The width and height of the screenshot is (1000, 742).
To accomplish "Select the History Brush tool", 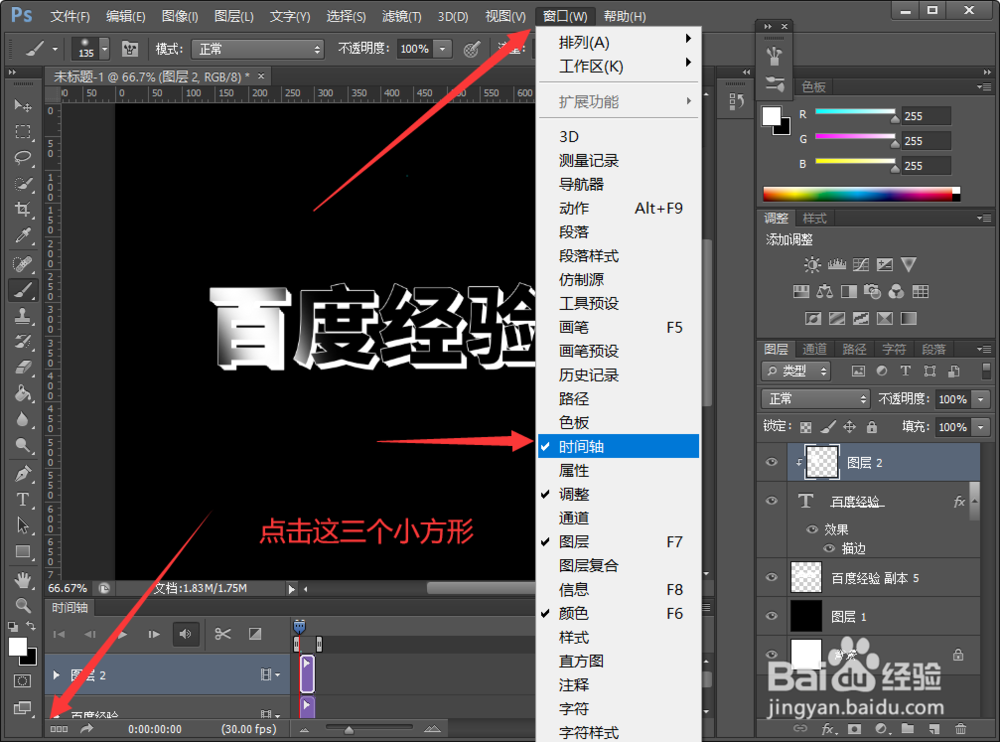I will coord(23,341).
